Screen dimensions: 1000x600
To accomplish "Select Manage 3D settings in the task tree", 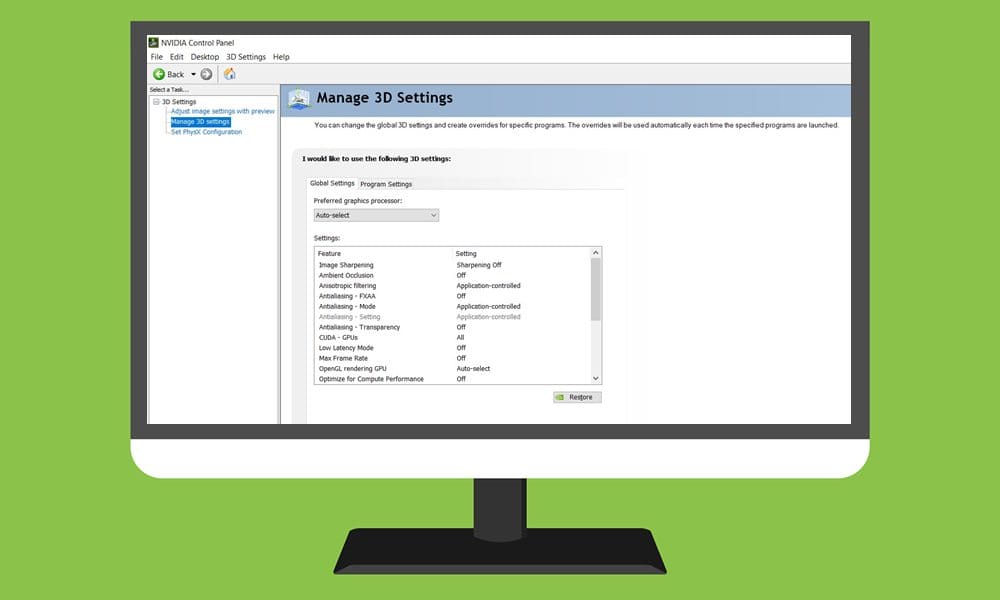I will (x=200, y=122).
